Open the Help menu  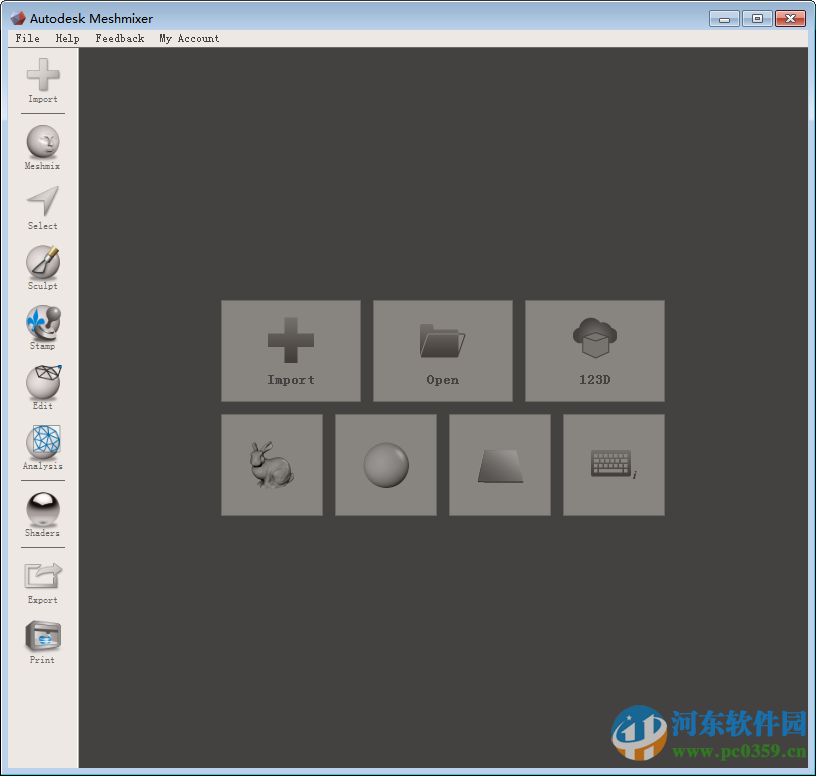point(68,38)
